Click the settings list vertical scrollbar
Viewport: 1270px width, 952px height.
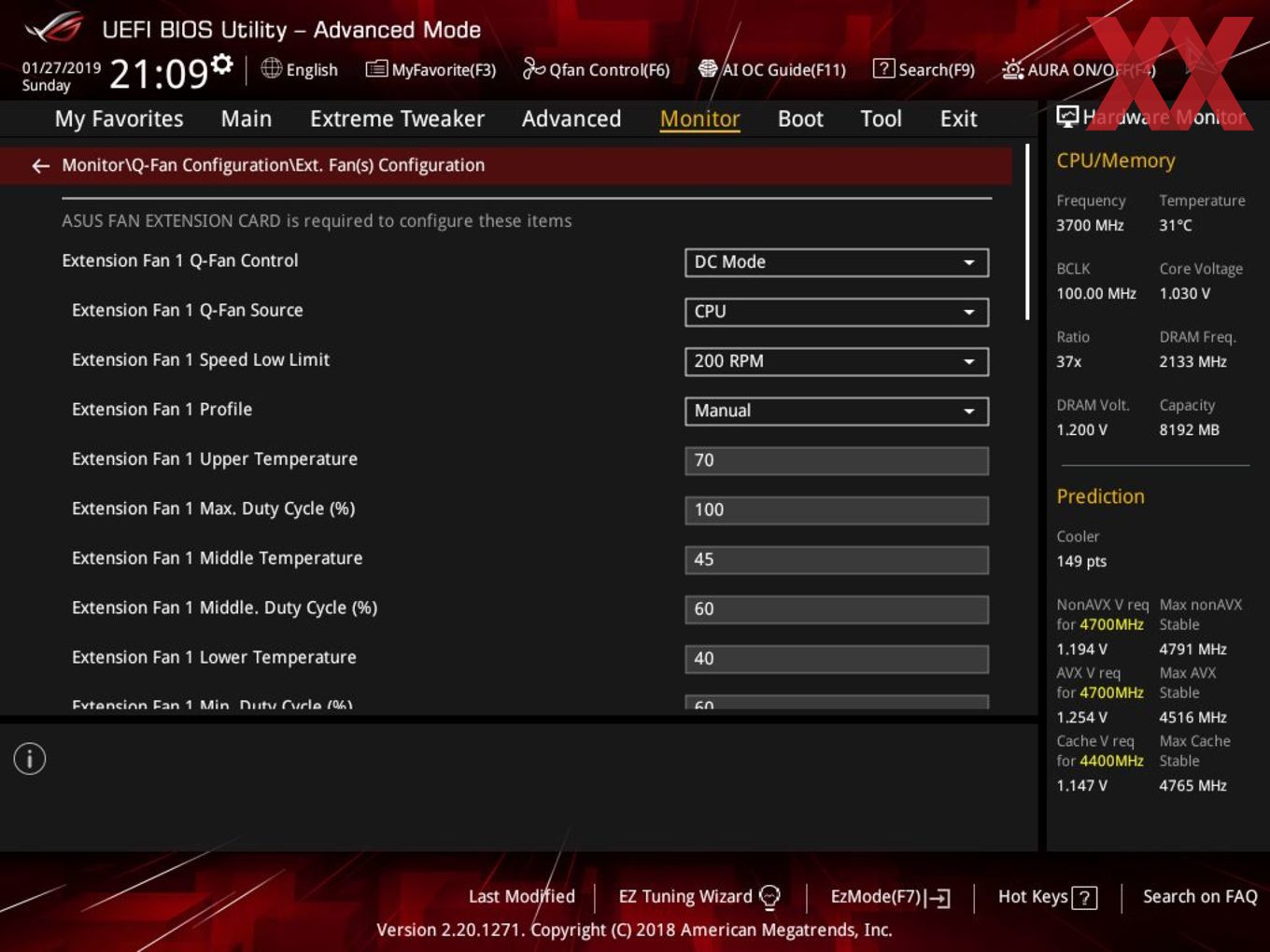1027,233
